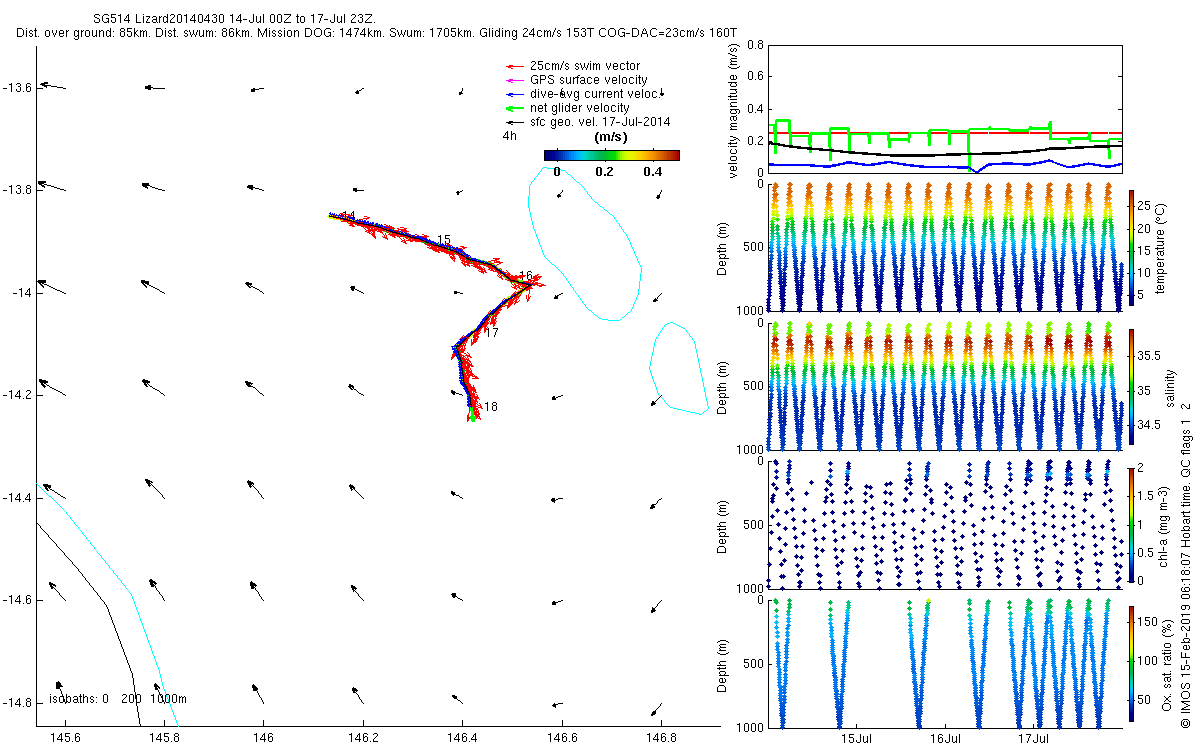Image resolution: width=1200 pixels, height=750 pixels.
Task: Click latitude tick label '-14.4'
Action: (x=17, y=497)
